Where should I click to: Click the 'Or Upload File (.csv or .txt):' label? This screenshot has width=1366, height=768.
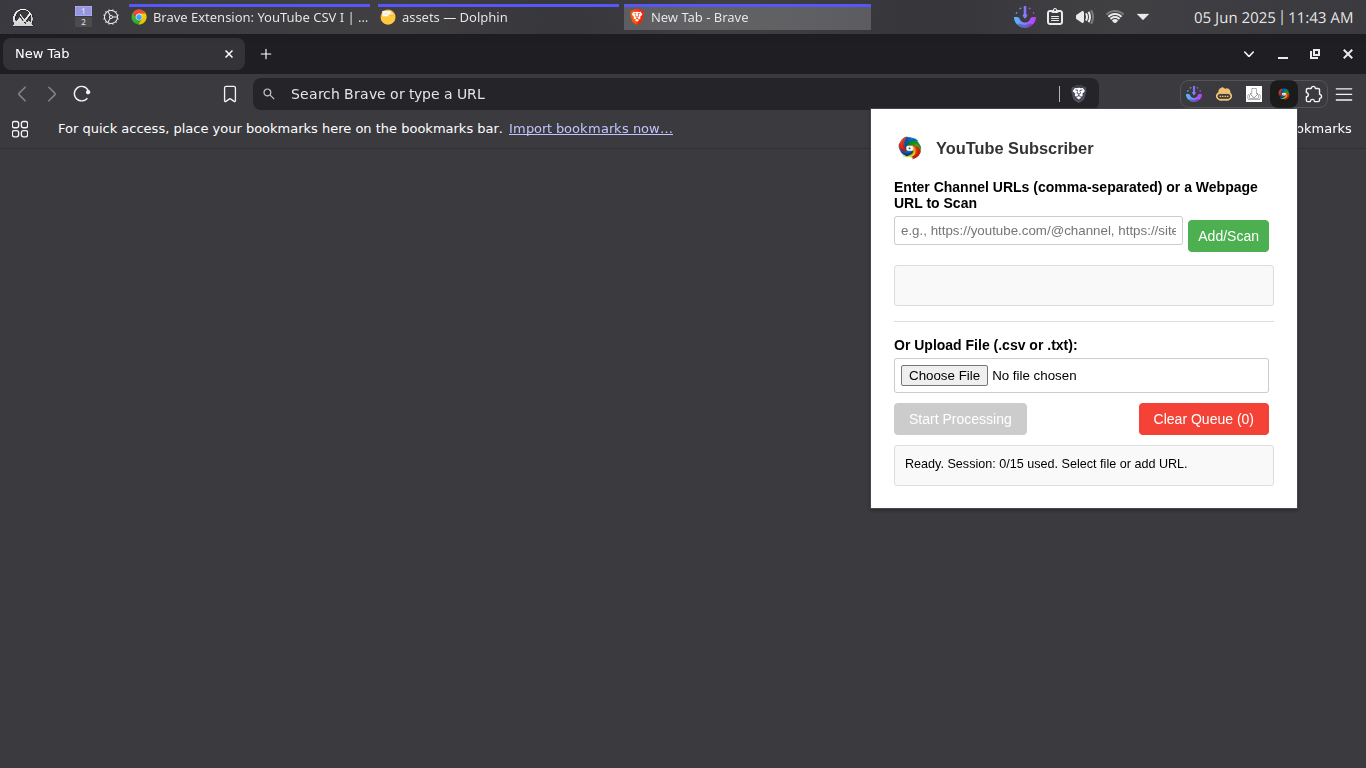point(986,345)
